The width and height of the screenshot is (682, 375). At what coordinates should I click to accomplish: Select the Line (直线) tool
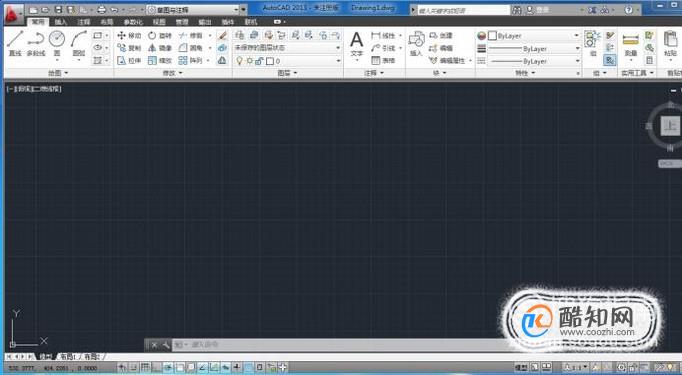[15, 44]
